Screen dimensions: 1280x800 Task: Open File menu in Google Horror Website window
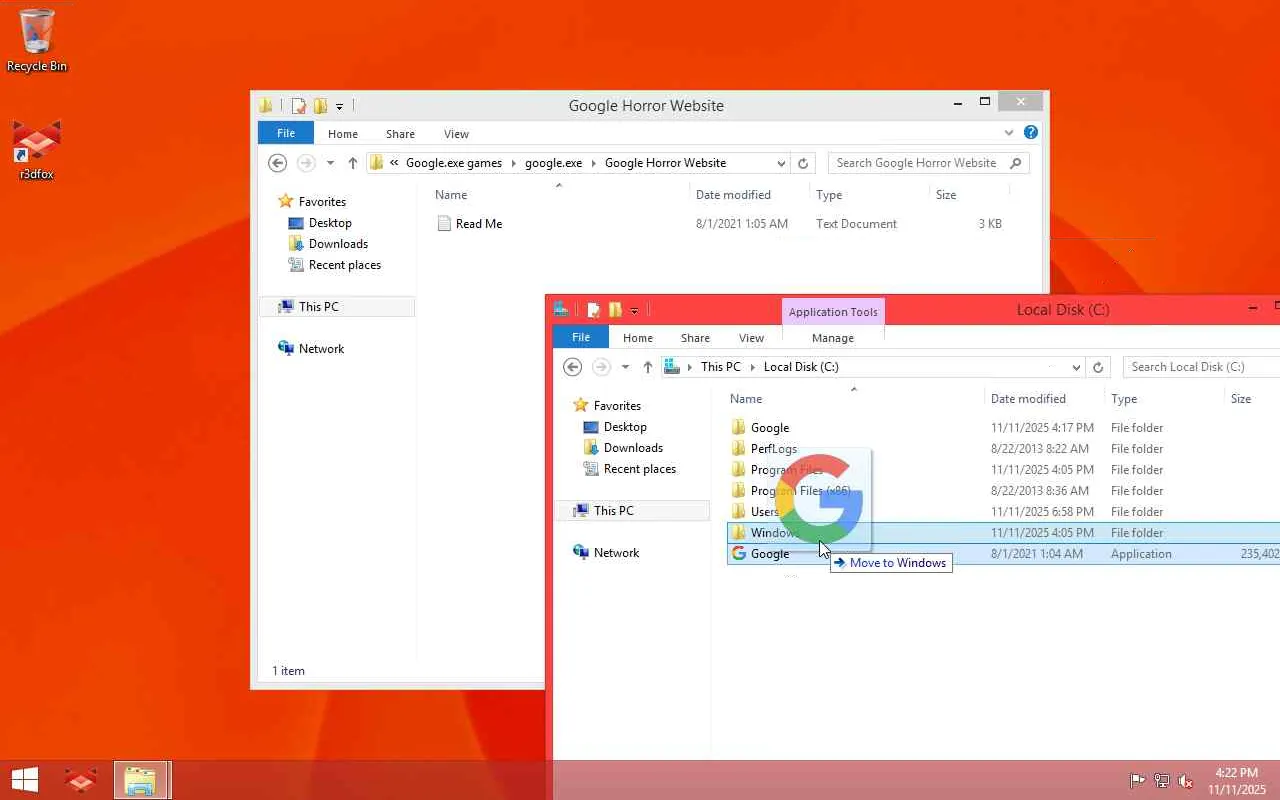click(x=286, y=133)
